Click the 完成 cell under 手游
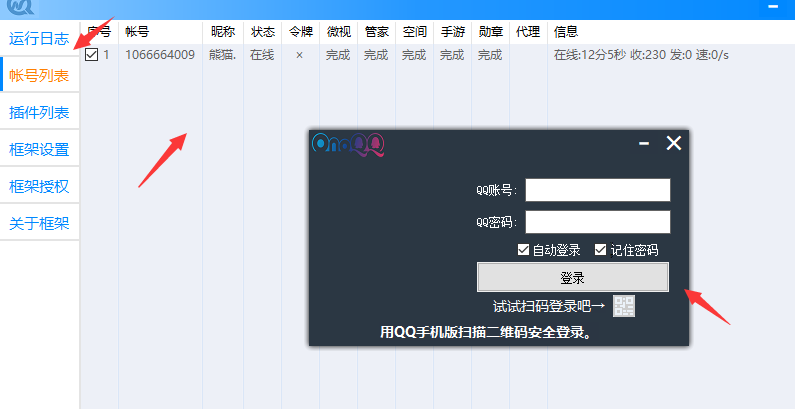Viewport: 795px width, 409px height. point(452,55)
